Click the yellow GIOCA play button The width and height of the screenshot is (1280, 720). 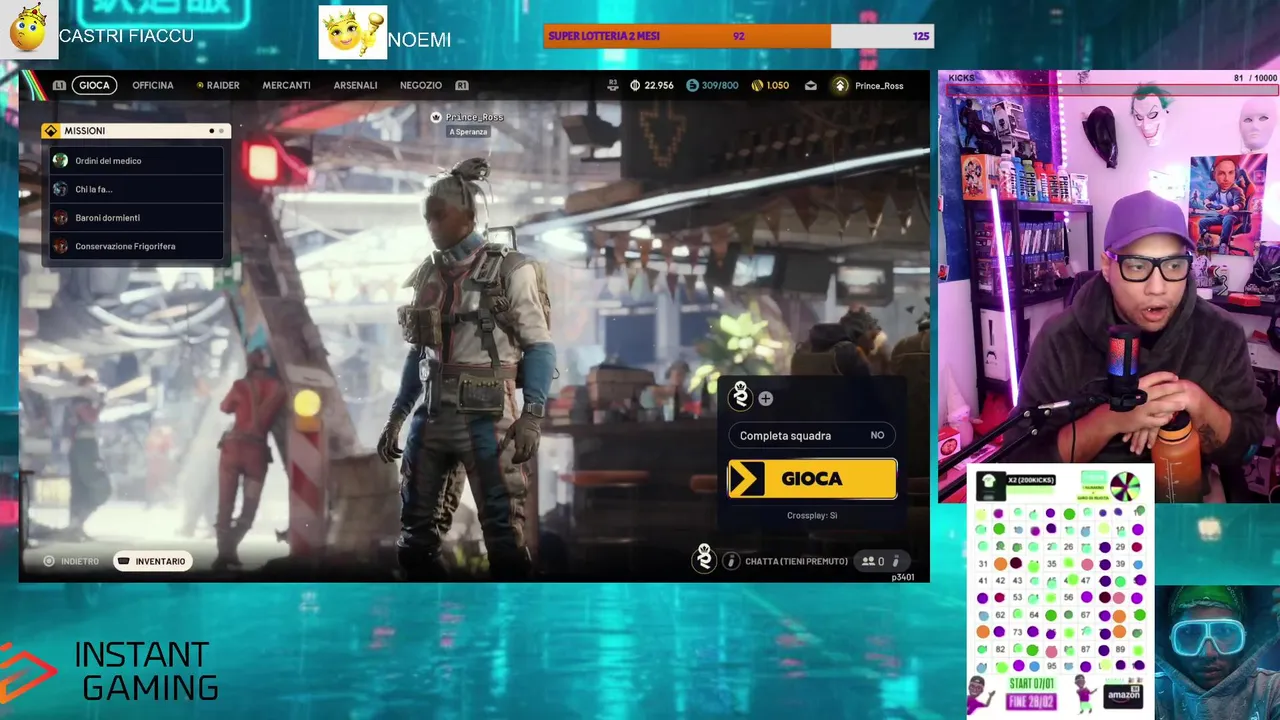click(812, 479)
